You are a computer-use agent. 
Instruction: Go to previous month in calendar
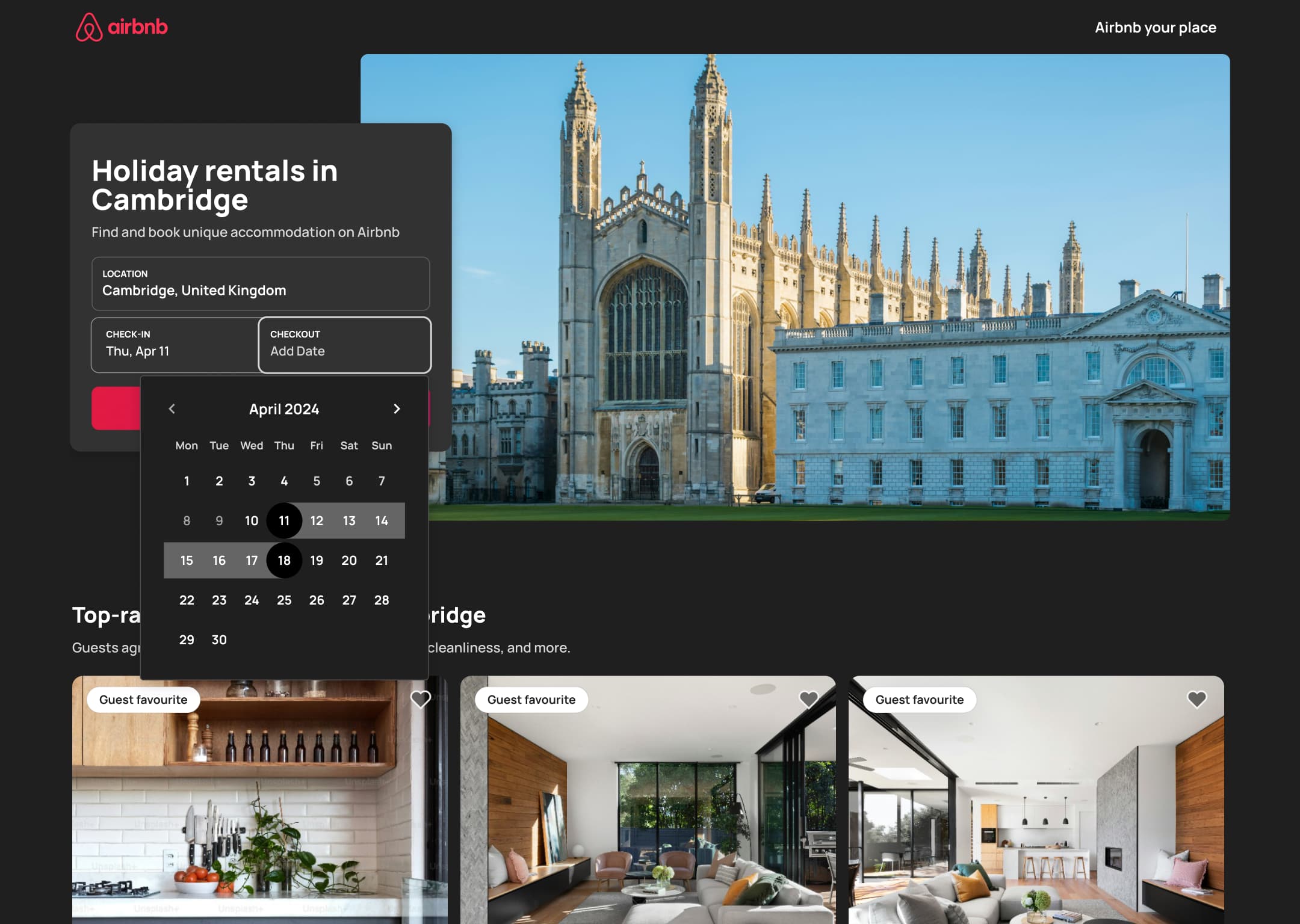tap(172, 409)
